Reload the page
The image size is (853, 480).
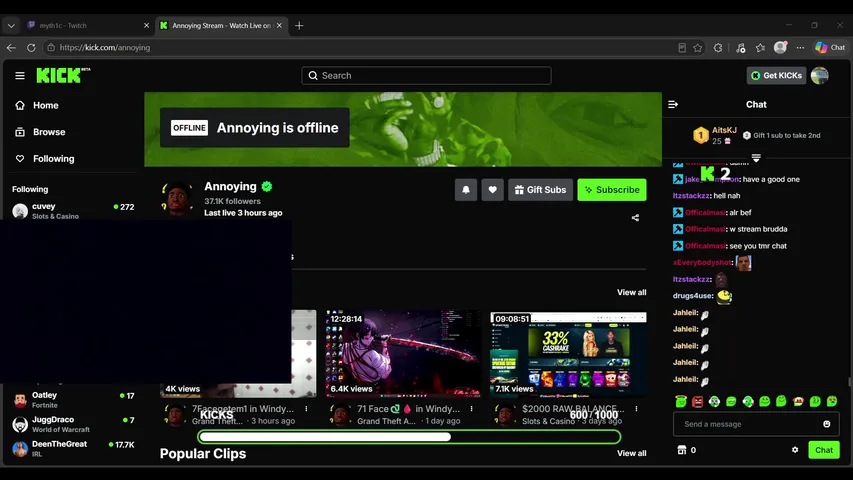point(31,48)
